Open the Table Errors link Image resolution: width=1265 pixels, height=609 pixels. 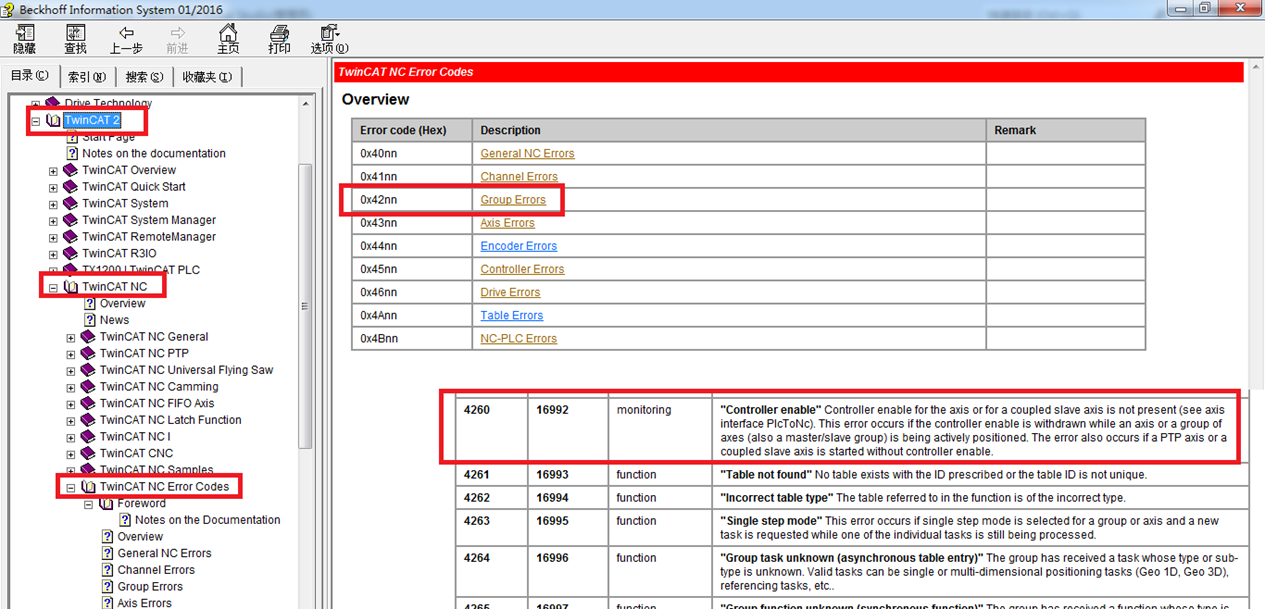point(512,315)
